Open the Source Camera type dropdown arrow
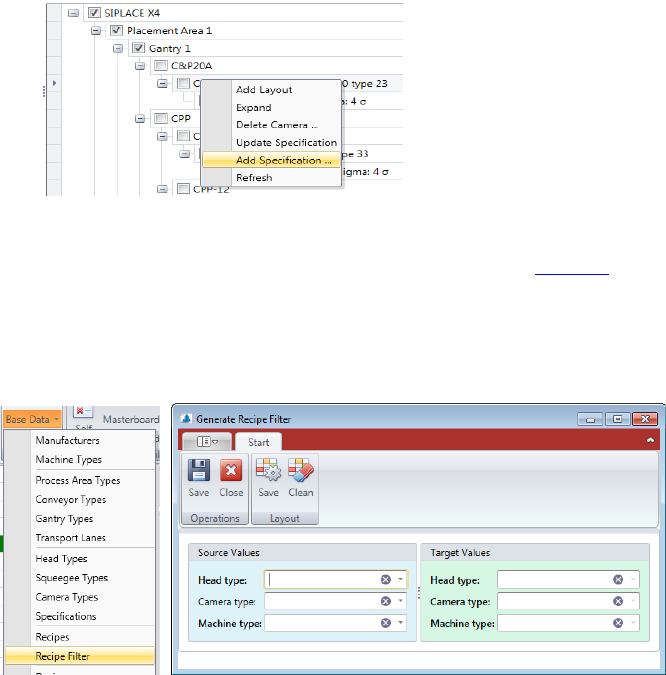The width and height of the screenshot is (666, 675). coord(400,601)
